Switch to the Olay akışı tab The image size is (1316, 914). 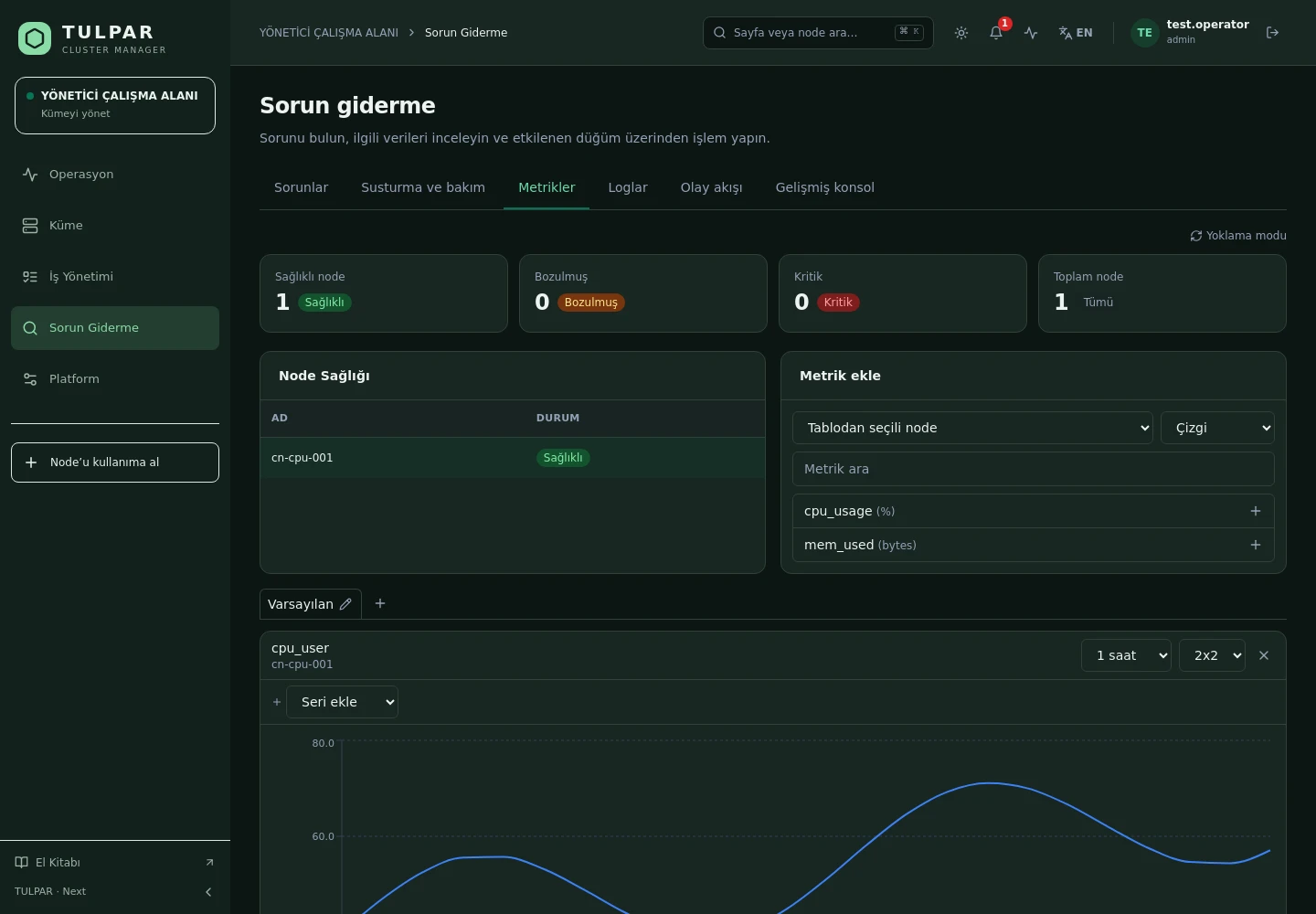coord(711,187)
